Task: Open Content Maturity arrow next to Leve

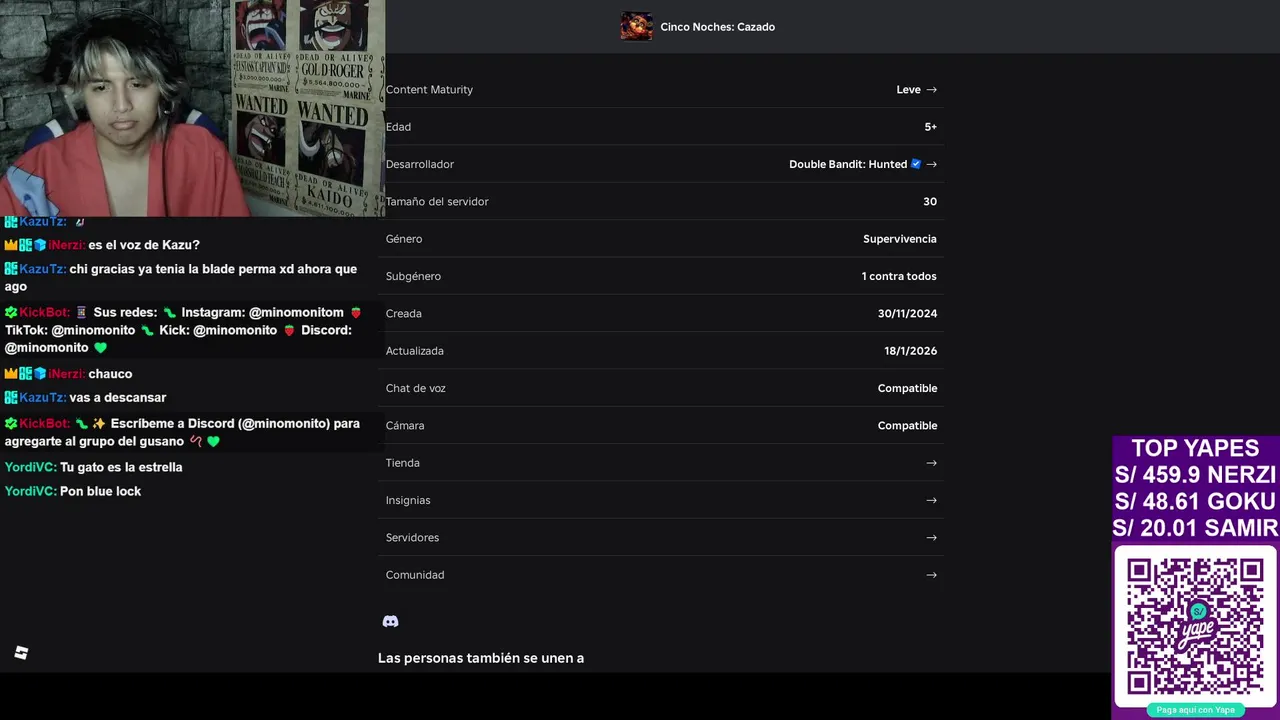Action: click(931, 90)
